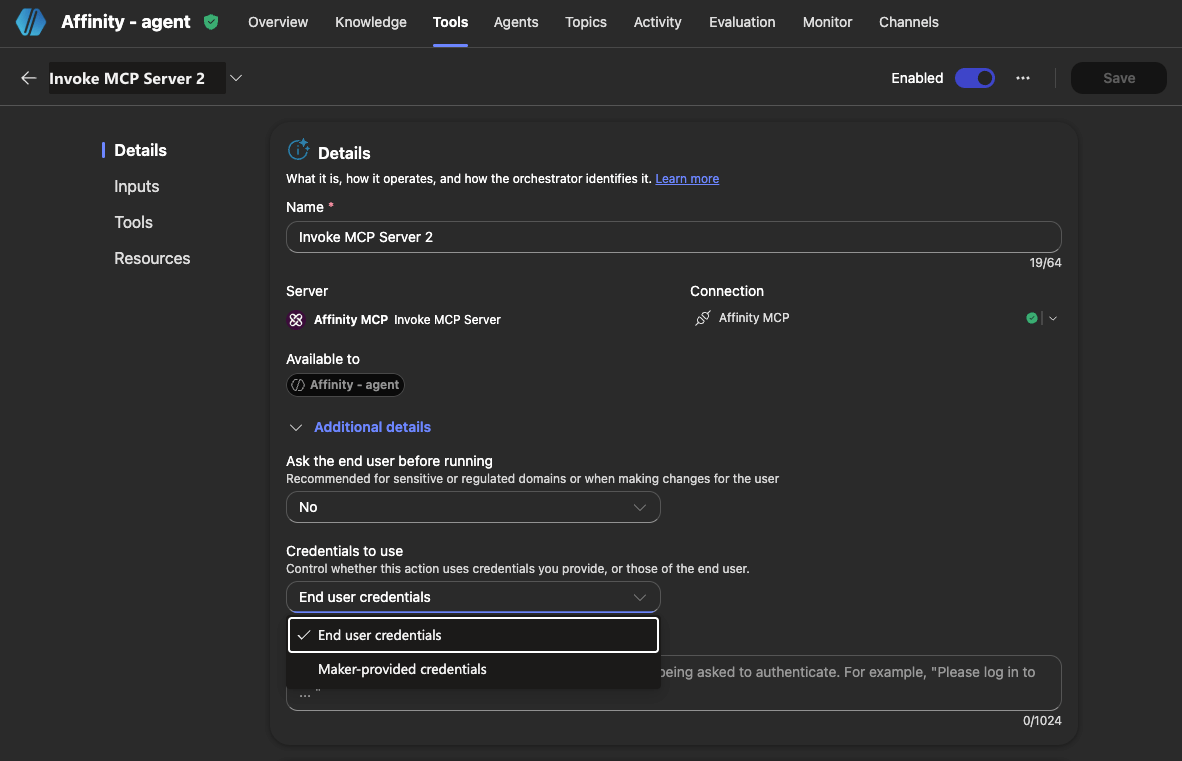Click the Ask the end user before running heading
This screenshot has height=761, width=1182.
[x=389, y=461]
